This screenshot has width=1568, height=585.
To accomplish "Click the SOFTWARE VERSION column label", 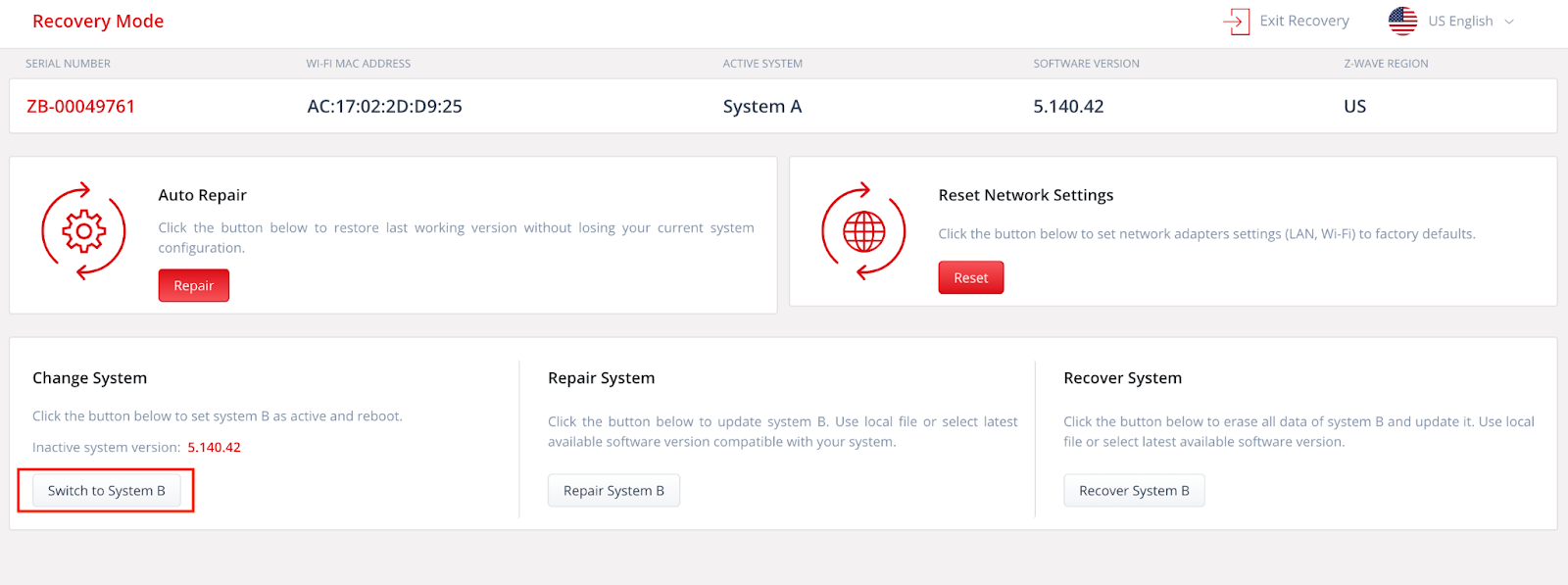I will (1086, 64).
